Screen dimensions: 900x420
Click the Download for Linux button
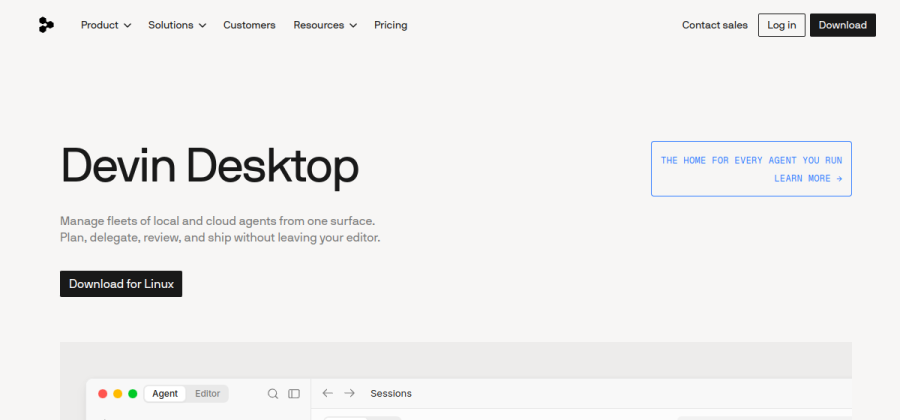click(x=121, y=284)
